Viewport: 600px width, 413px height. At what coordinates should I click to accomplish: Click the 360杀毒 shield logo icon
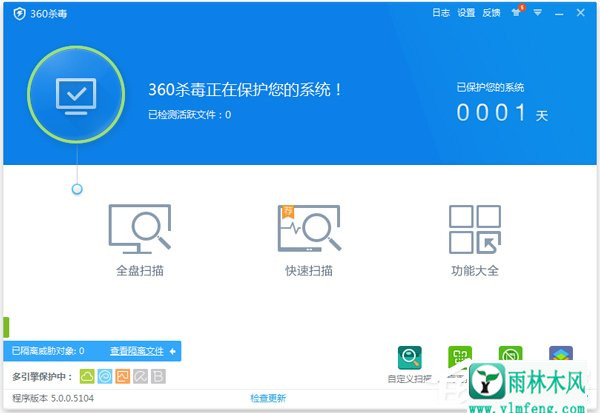coord(19,14)
